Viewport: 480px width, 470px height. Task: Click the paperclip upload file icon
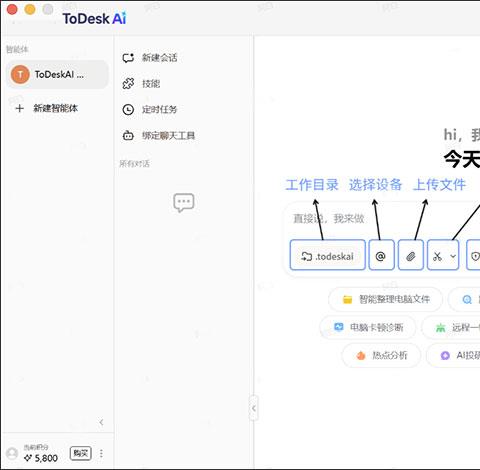click(411, 255)
